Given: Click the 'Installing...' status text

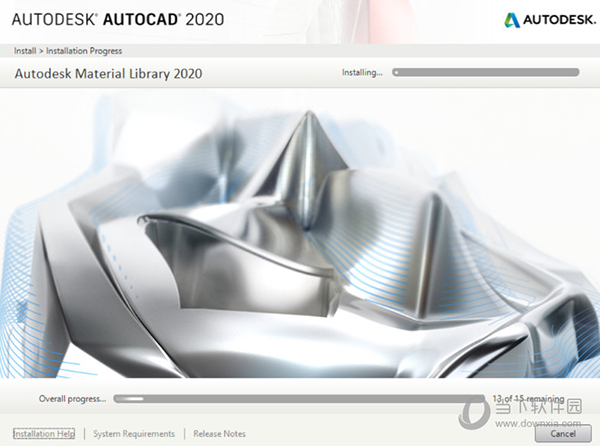Looking at the screenshot, I should pos(362,72).
